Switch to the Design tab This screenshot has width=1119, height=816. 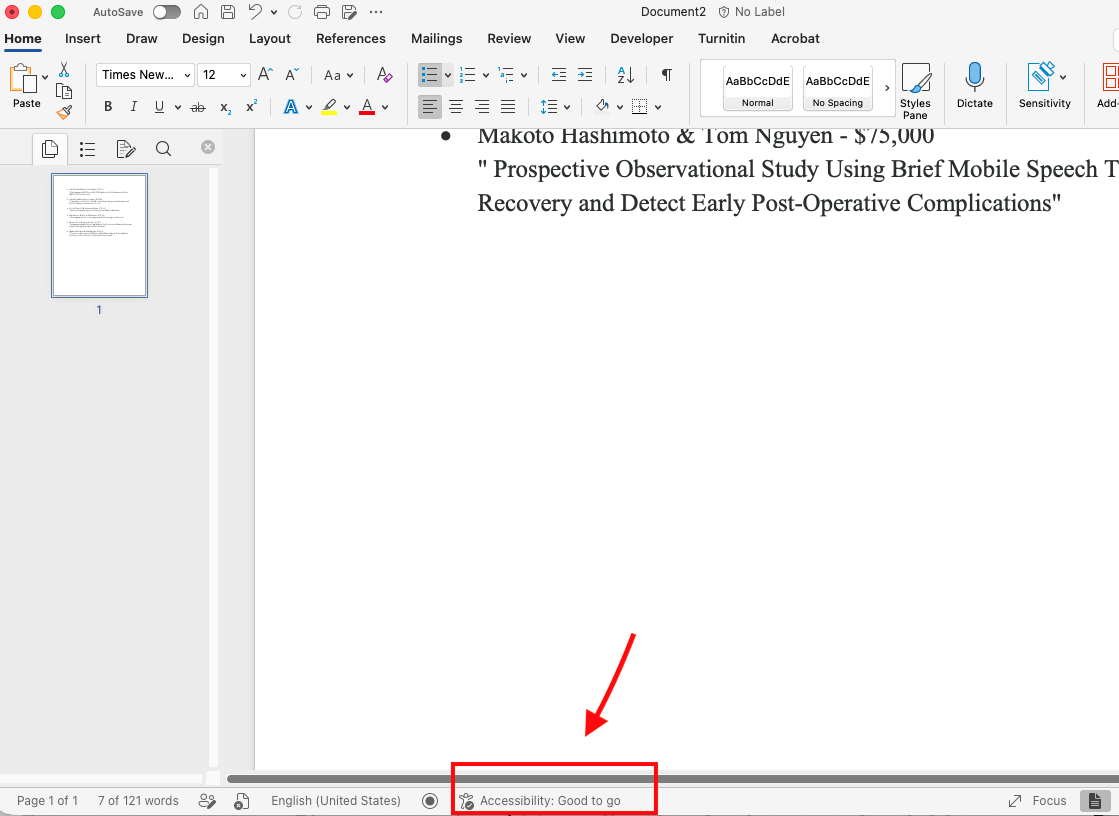(203, 39)
